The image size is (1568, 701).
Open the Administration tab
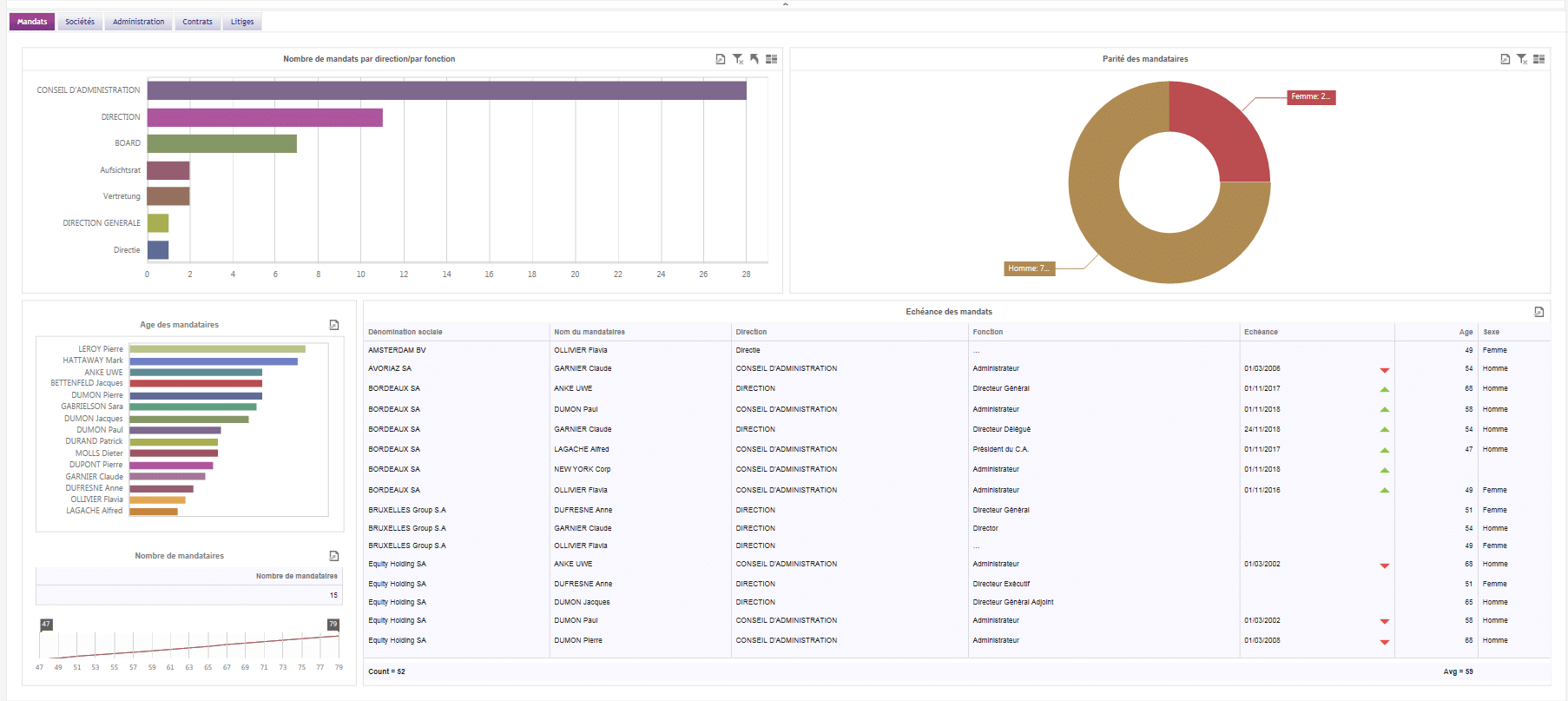pos(138,22)
